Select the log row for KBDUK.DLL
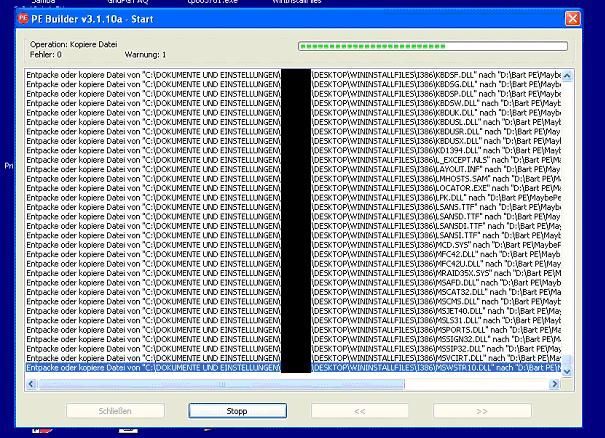The height and width of the screenshot is (438, 605). (293, 113)
